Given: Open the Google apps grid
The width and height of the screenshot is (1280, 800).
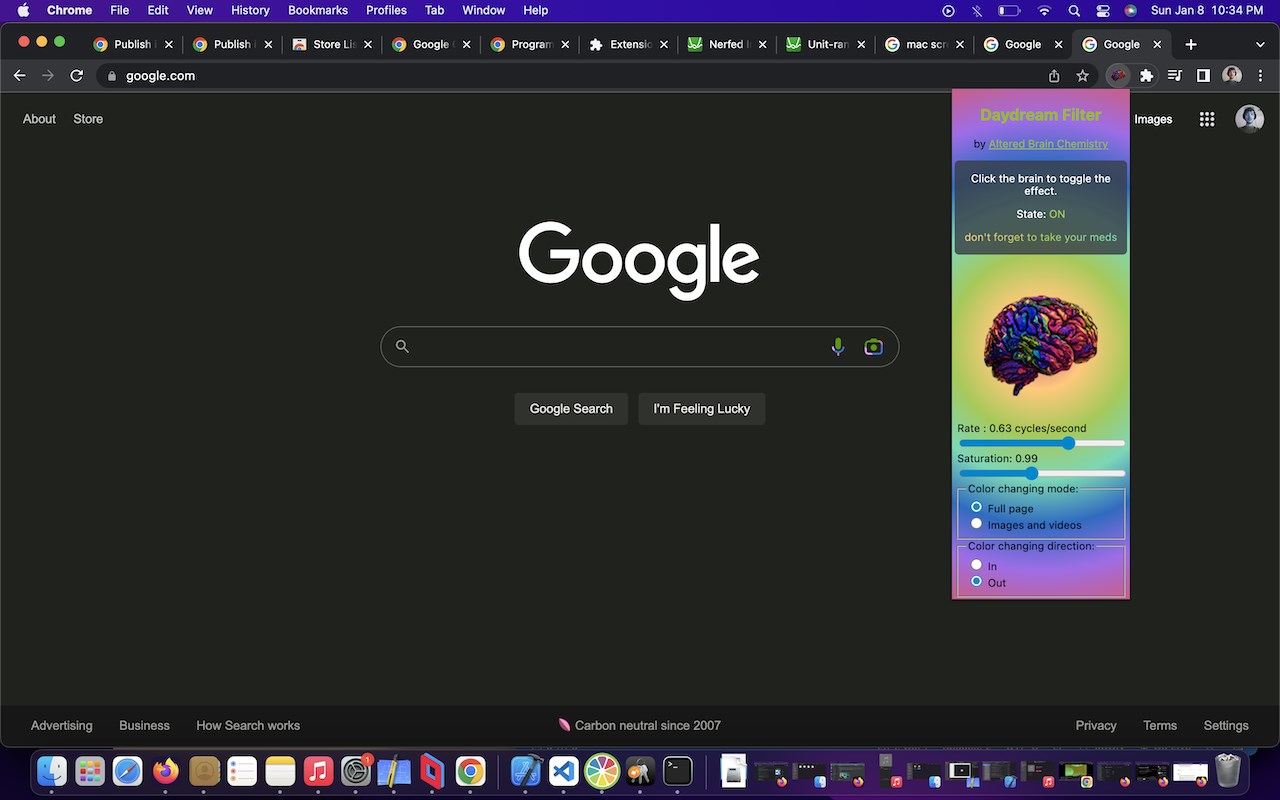Looking at the screenshot, I should tap(1207, 119).
